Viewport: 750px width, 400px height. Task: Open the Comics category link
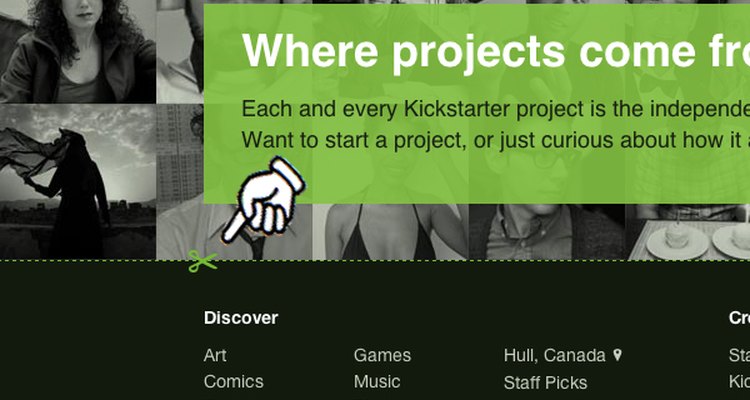point(233,382)
